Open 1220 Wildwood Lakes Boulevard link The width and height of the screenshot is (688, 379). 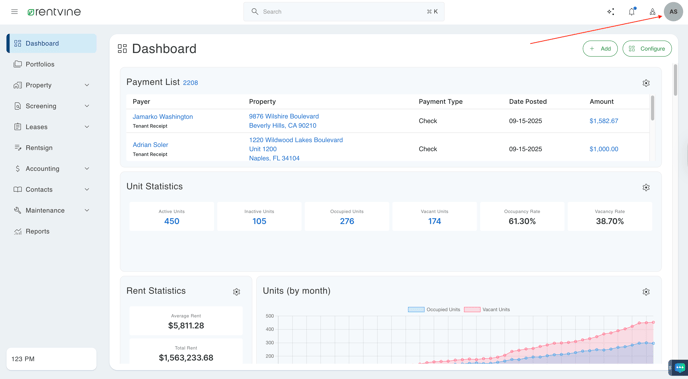point(296,149)
